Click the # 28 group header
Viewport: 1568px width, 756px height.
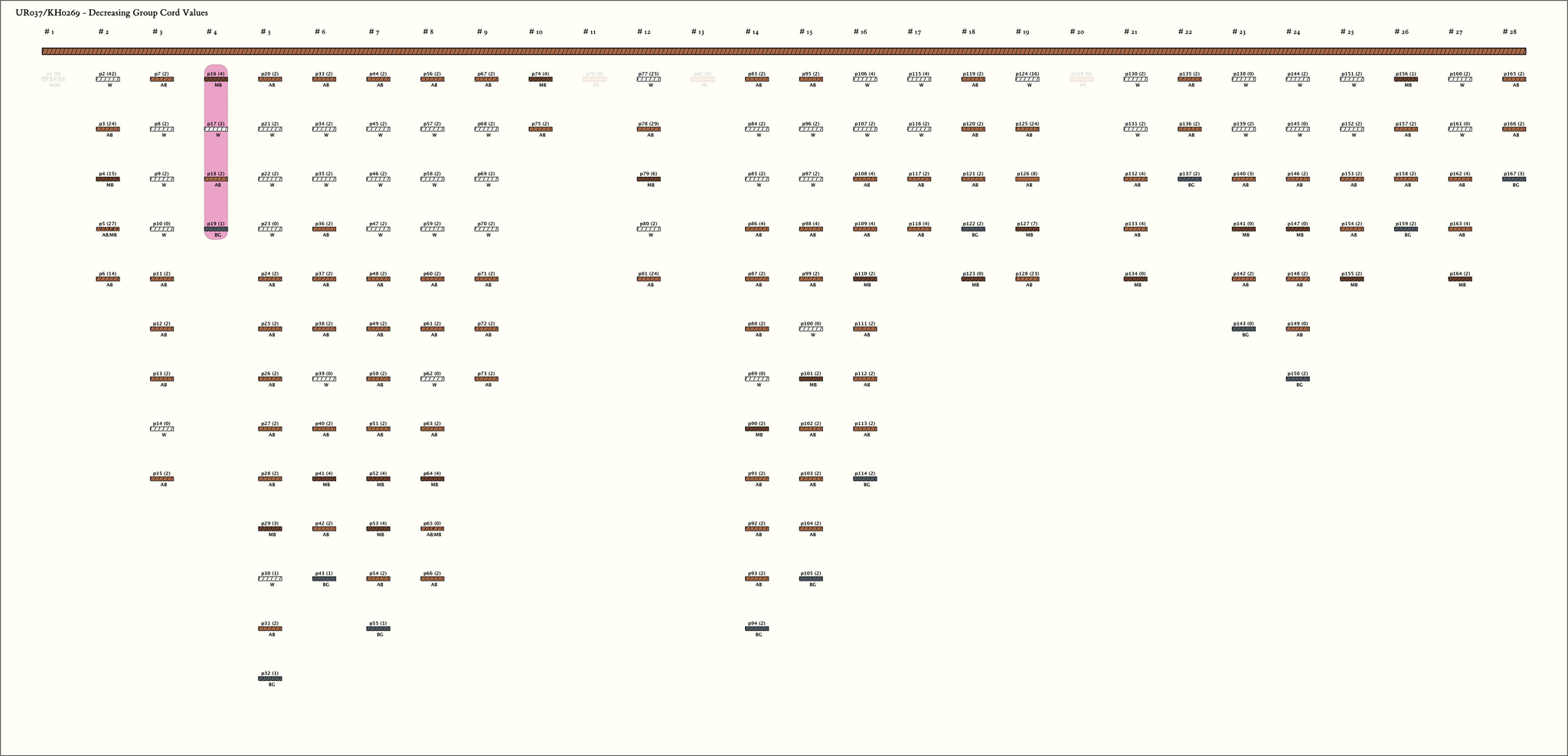click(x=1510, y=32)
